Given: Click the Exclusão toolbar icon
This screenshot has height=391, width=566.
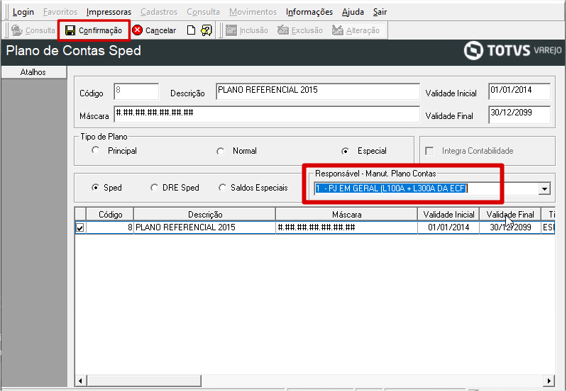Looking at the screenshot, I should coord(283,30).
